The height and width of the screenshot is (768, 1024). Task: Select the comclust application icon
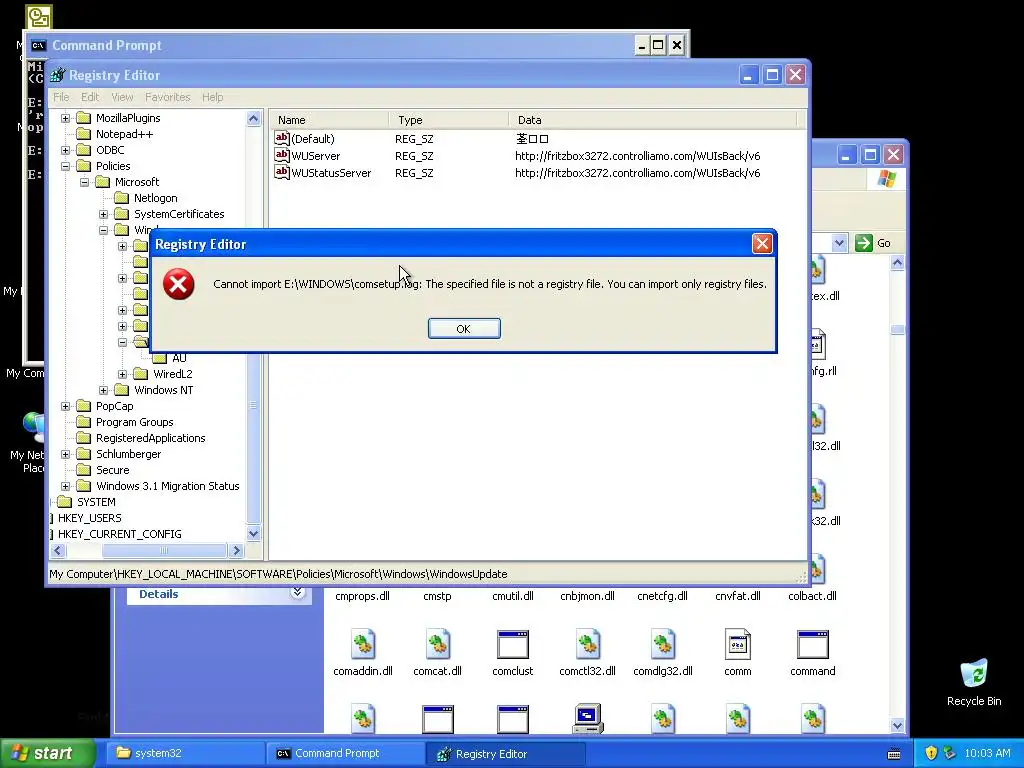(513, 644)
